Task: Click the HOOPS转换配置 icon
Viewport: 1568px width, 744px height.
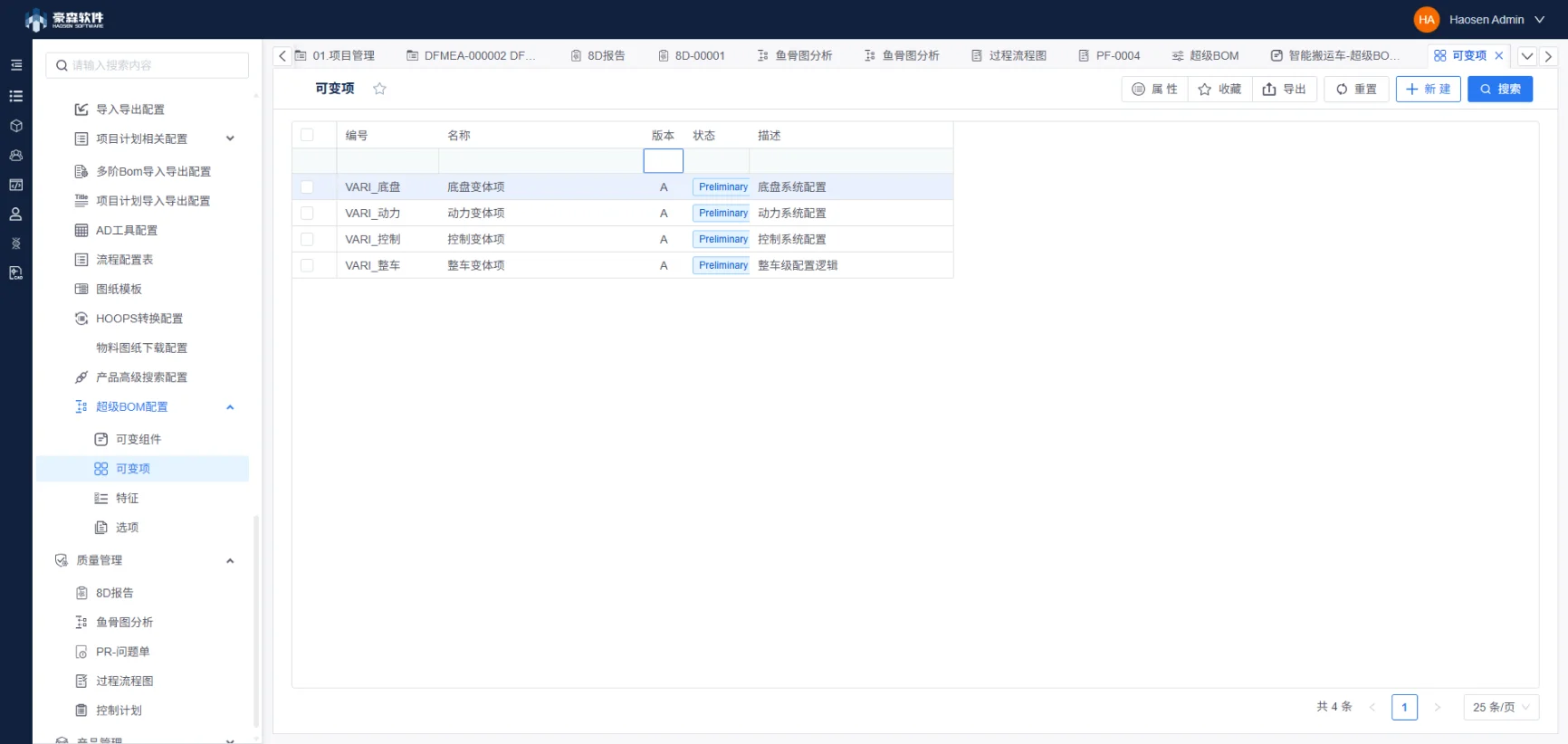Action: click(x=81, y=319)
